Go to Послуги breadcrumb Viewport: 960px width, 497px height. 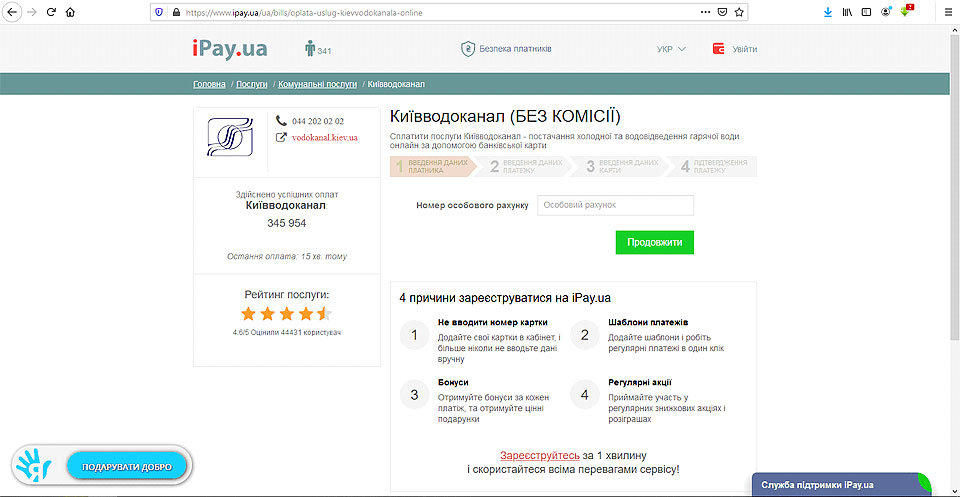(252, 84)
